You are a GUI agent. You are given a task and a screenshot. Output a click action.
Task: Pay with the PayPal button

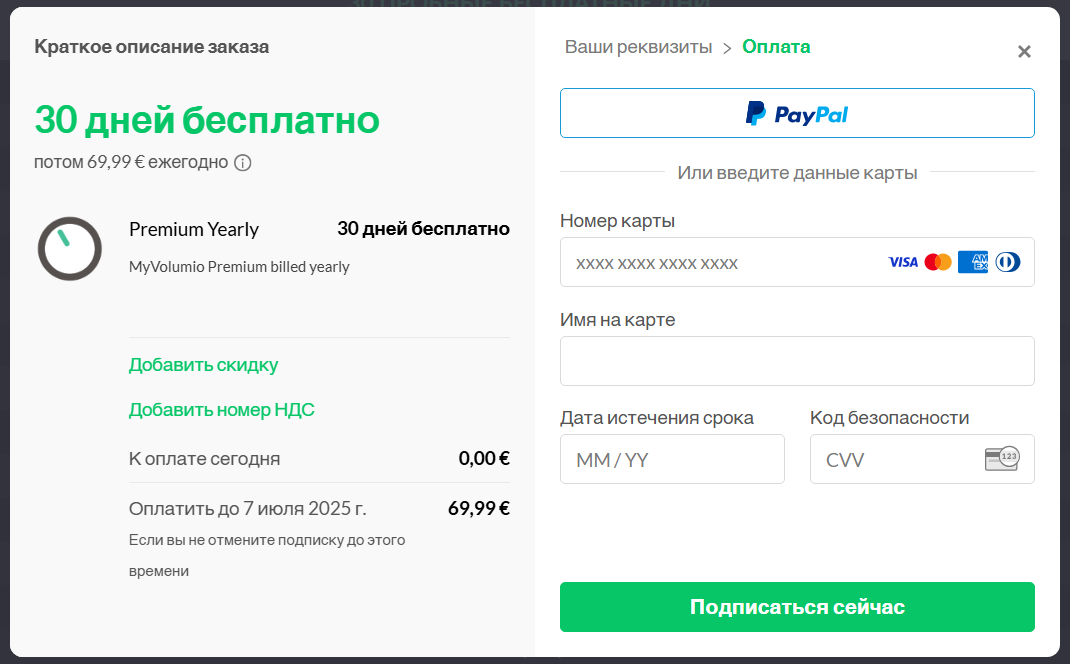click(x=797, y=113)
